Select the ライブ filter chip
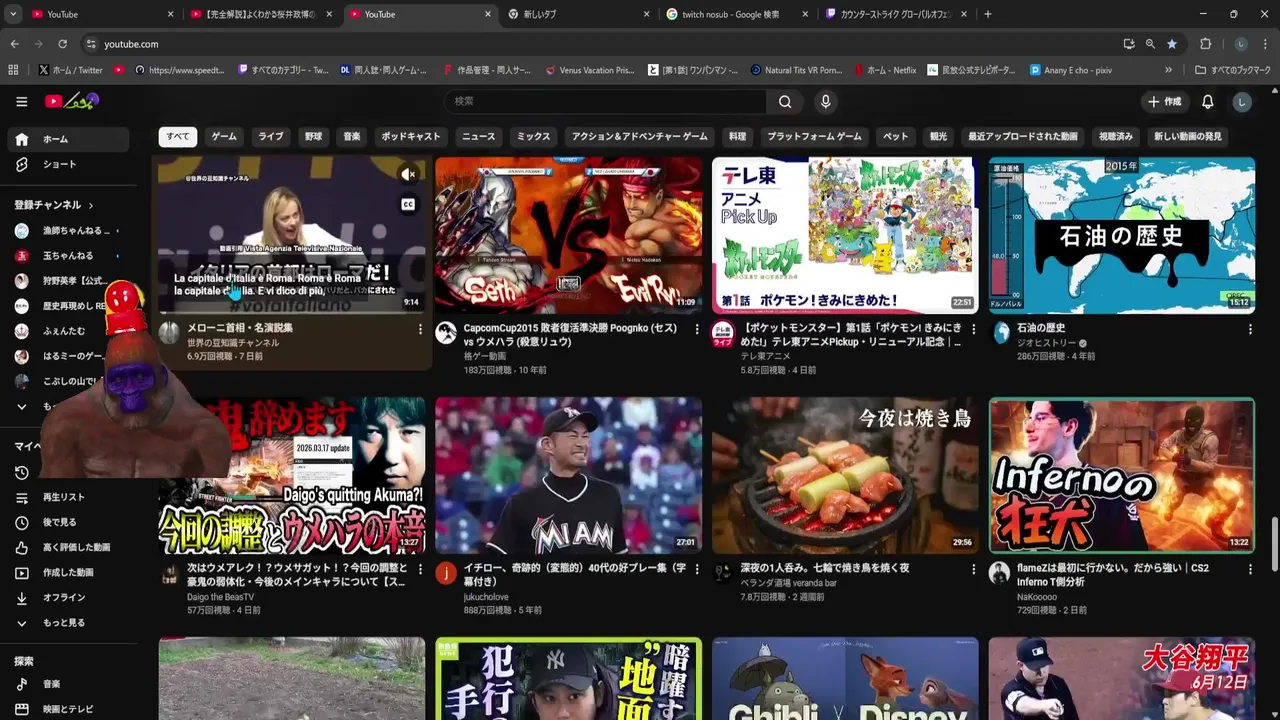Viewport: 1280px width, 720px height. [x=271, y=136]
